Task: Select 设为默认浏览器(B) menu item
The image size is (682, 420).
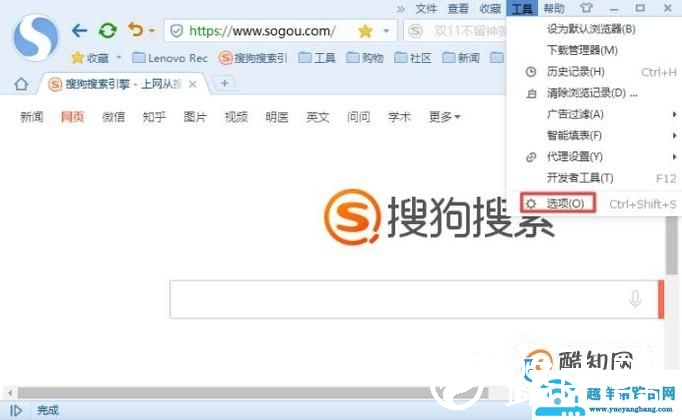Action: [592, 29]
